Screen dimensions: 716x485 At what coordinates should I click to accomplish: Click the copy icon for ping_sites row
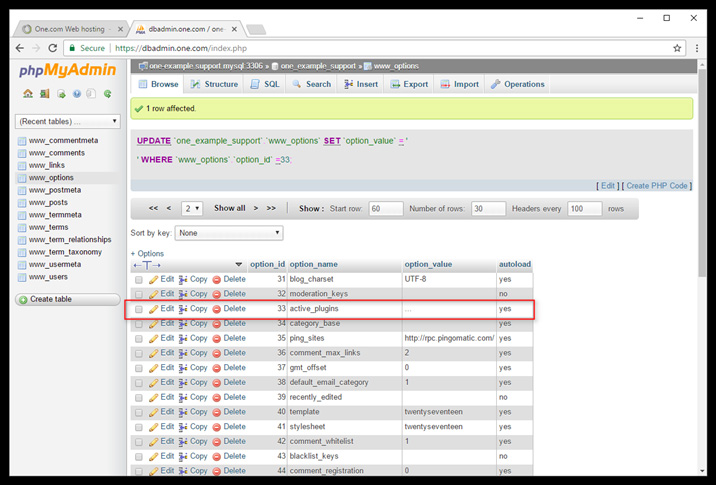[x=183, y=338]
